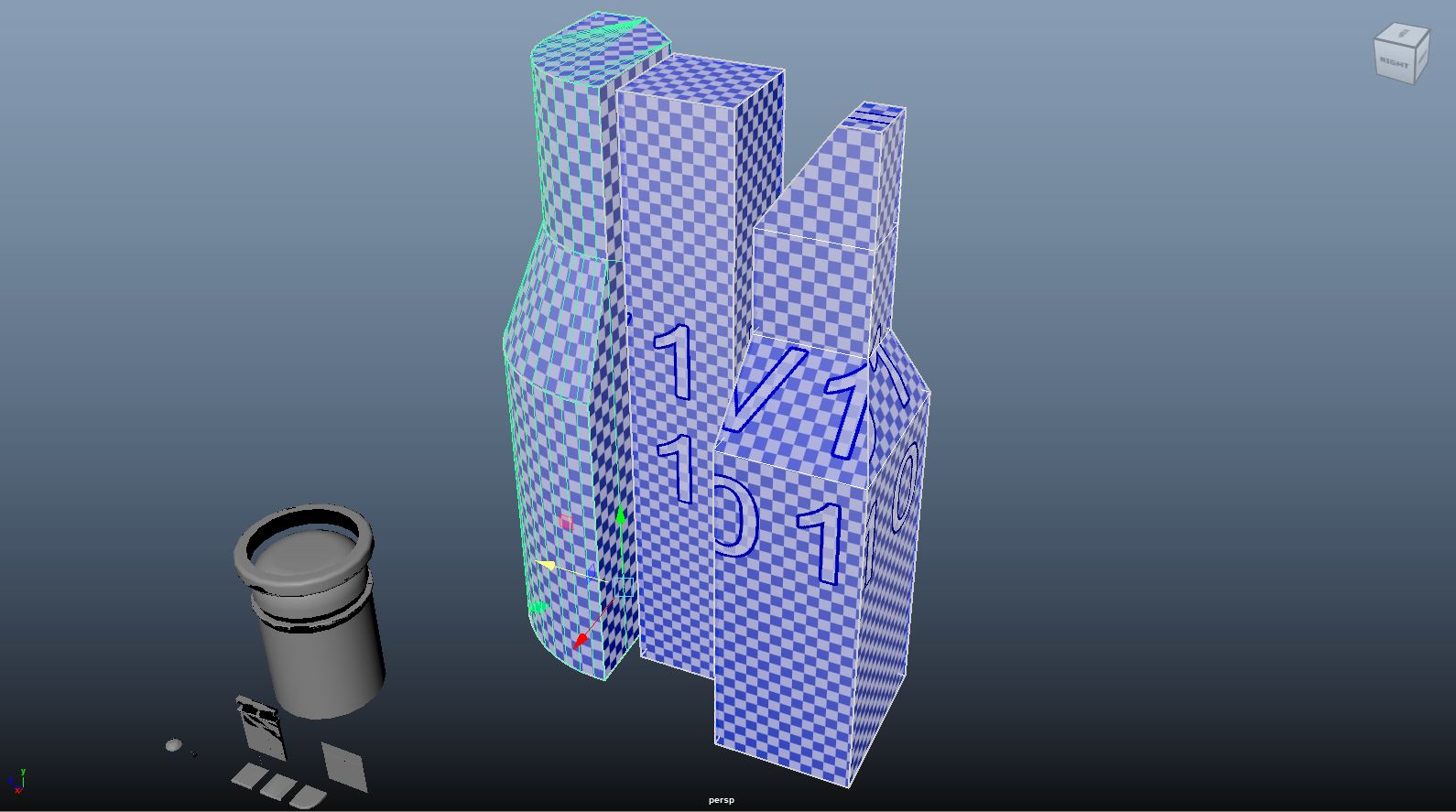The image size is (1456, 812).
Task: Click the top face of the view cube
Action: 1402,36
